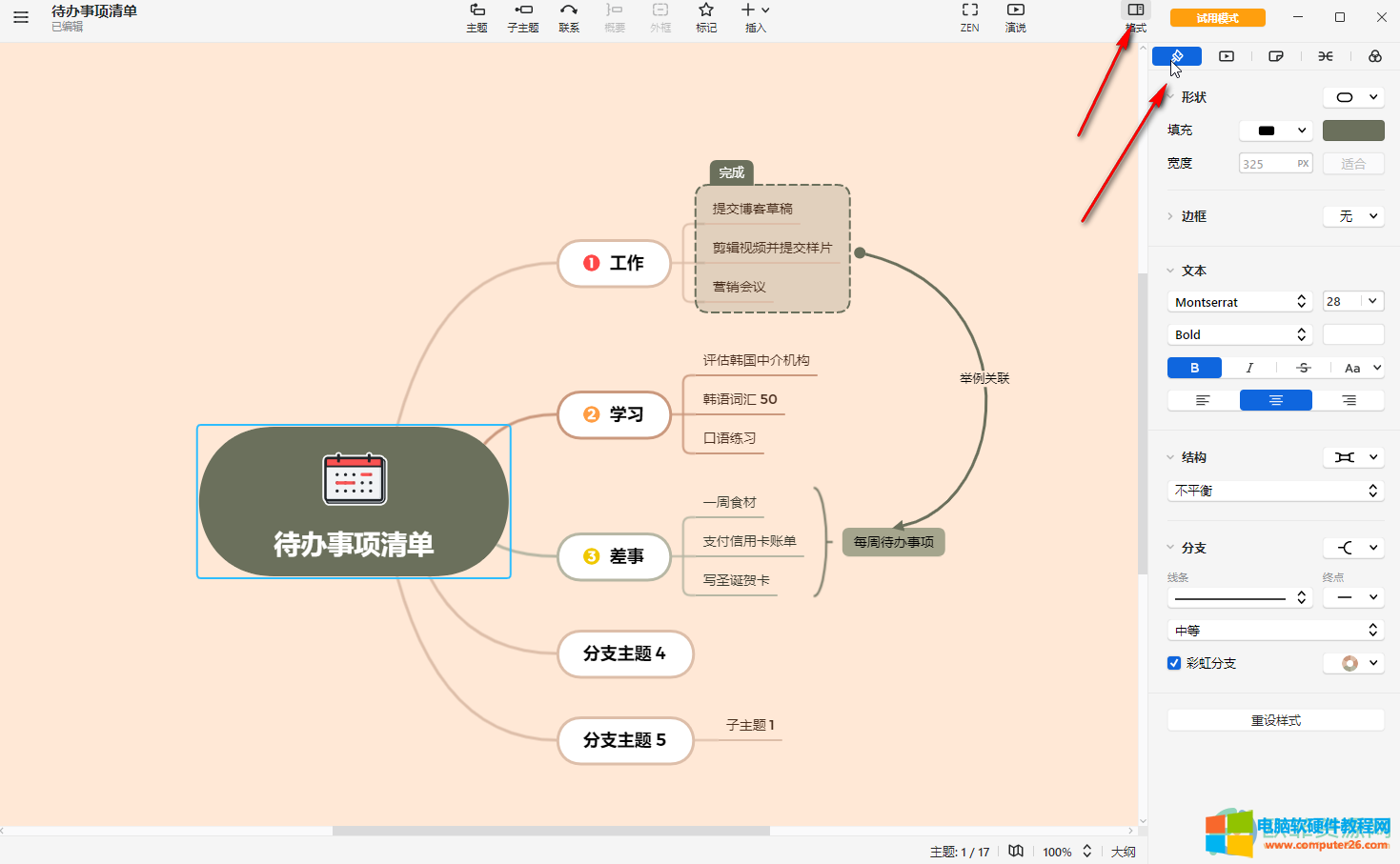The height and width of the screenshot is (864, 1400).
Task: Open the color theme tab
Action: point(1375,56)
